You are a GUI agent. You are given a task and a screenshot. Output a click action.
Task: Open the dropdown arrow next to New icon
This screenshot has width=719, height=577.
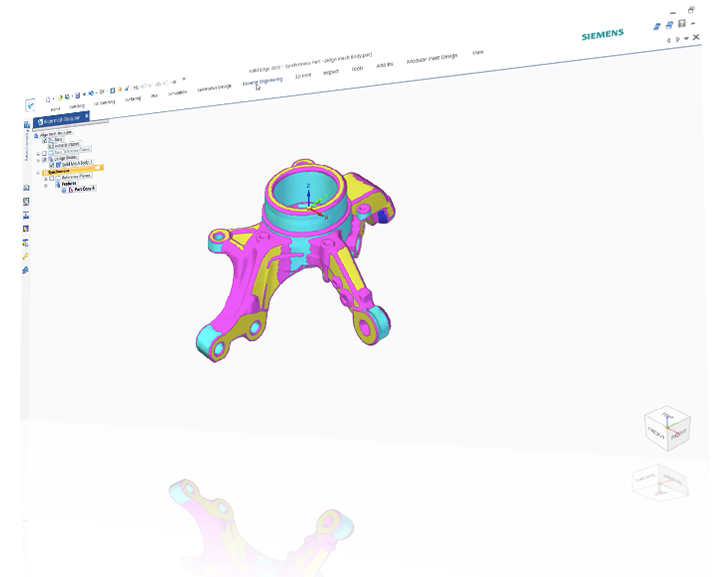coord(53,99)
